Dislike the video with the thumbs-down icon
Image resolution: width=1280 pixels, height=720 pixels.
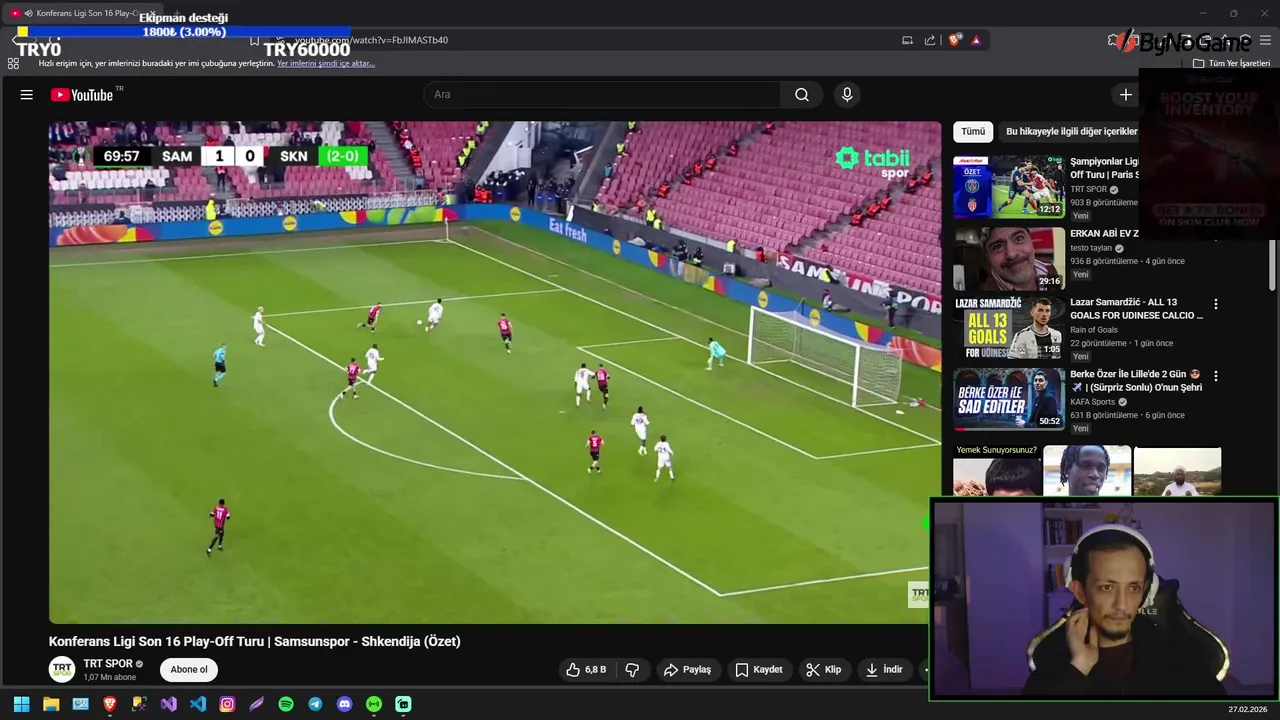click(x=632, y=670)
